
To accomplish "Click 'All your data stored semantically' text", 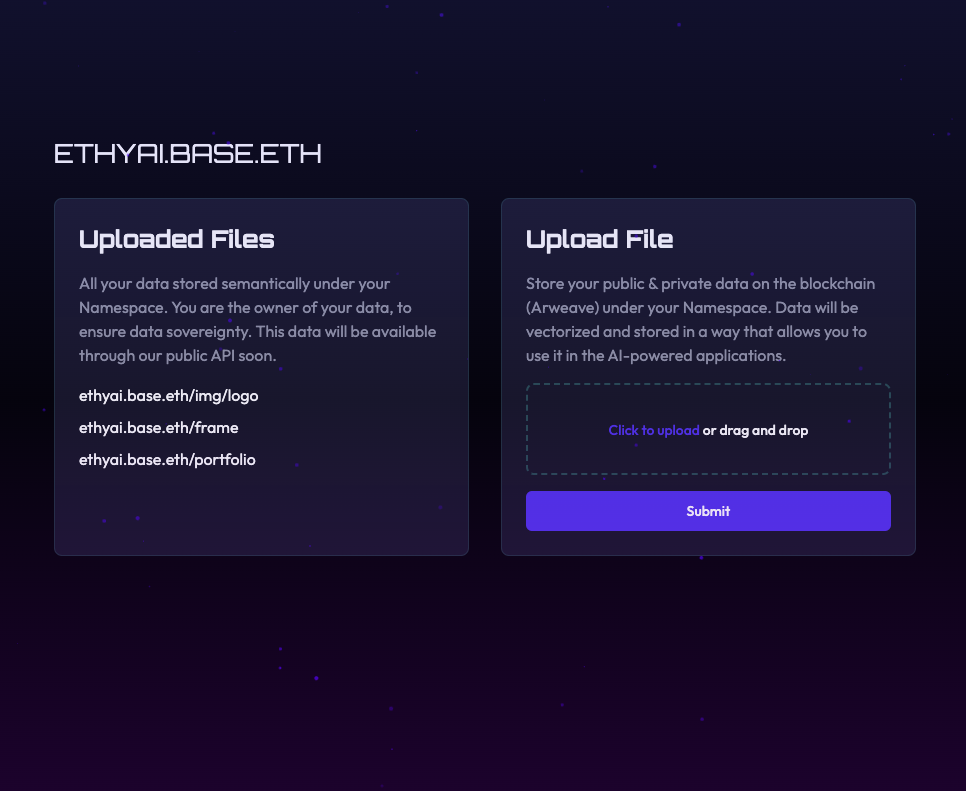I will pyautogui.click(x=190, y=284).
